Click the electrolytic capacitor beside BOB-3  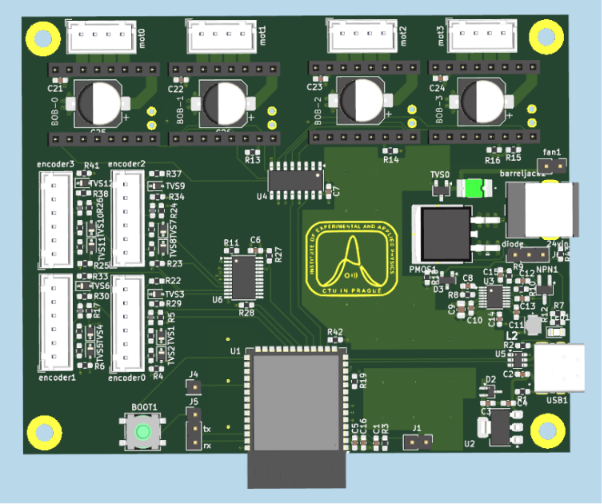coord(481,101)
